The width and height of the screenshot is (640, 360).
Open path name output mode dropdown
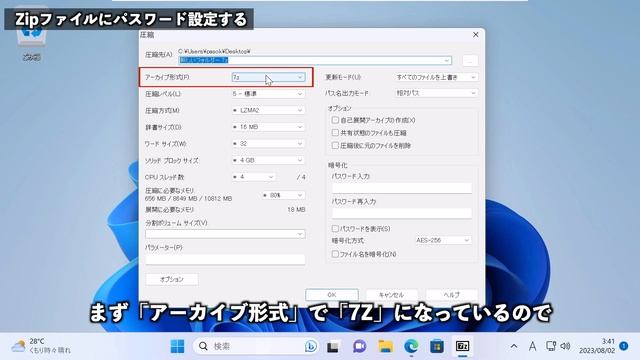(x=436, y=93)
